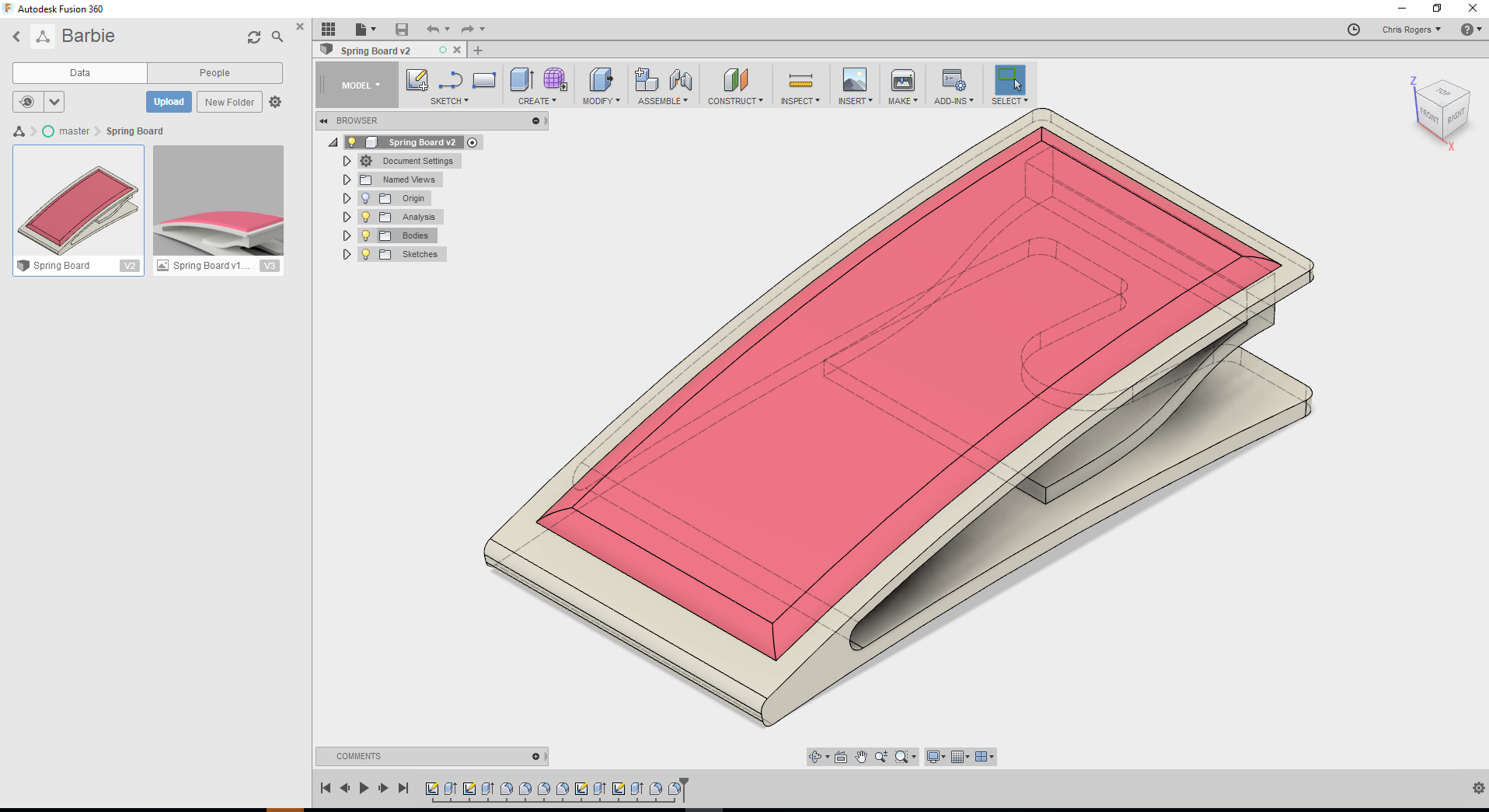Click the Save icon in toolbar
Screen dimensions: 1489x812
pos(402,30)
